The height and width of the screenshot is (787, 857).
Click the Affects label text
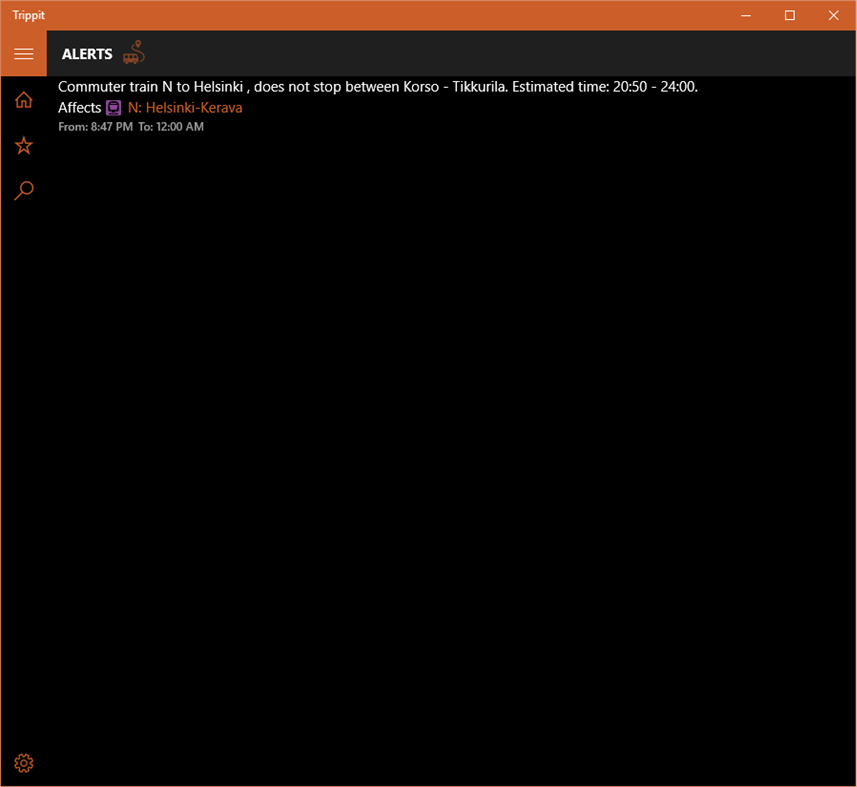[x=80, y=107]
